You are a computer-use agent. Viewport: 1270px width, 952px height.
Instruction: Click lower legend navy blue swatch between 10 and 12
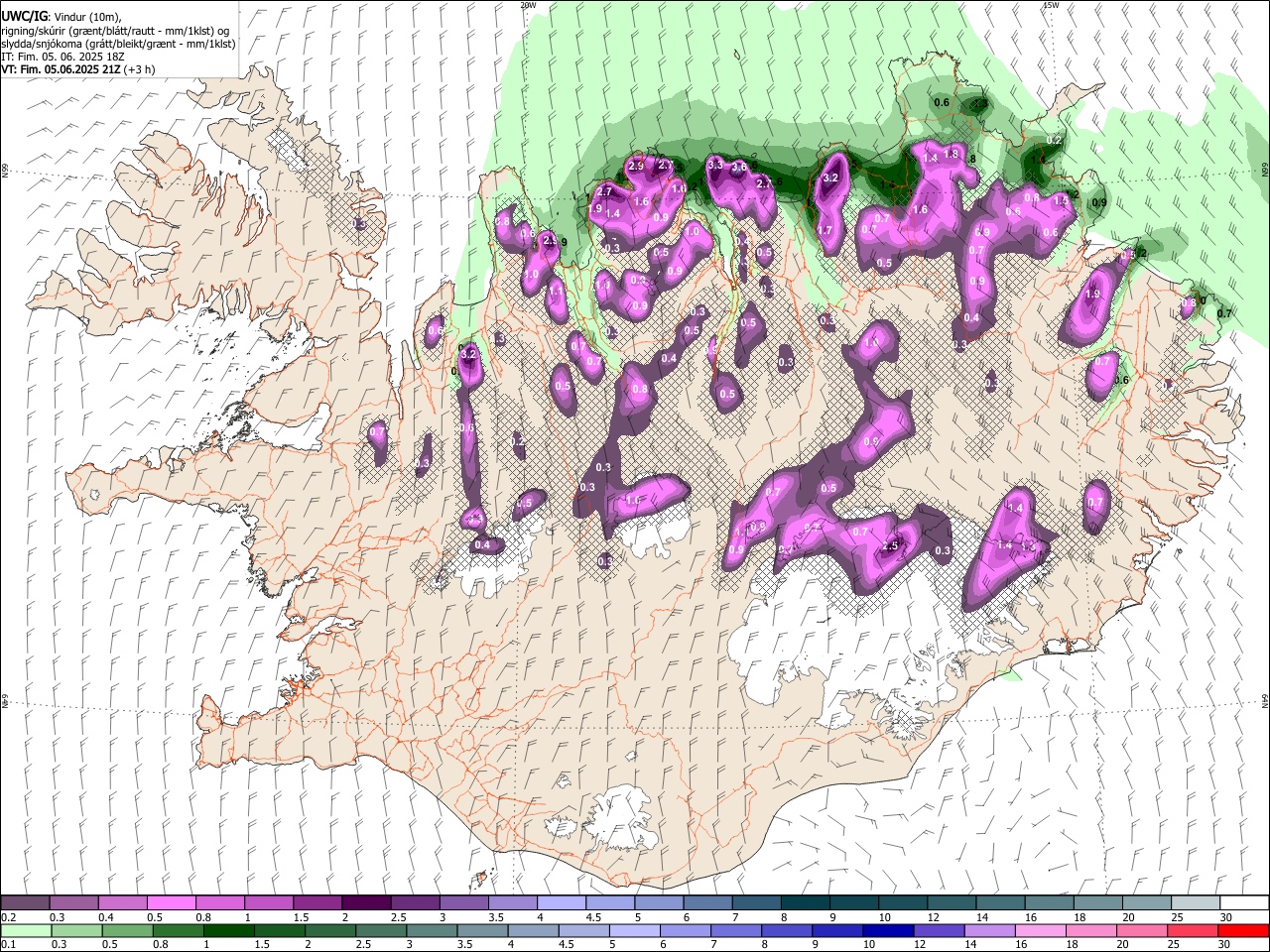[887, 930]
